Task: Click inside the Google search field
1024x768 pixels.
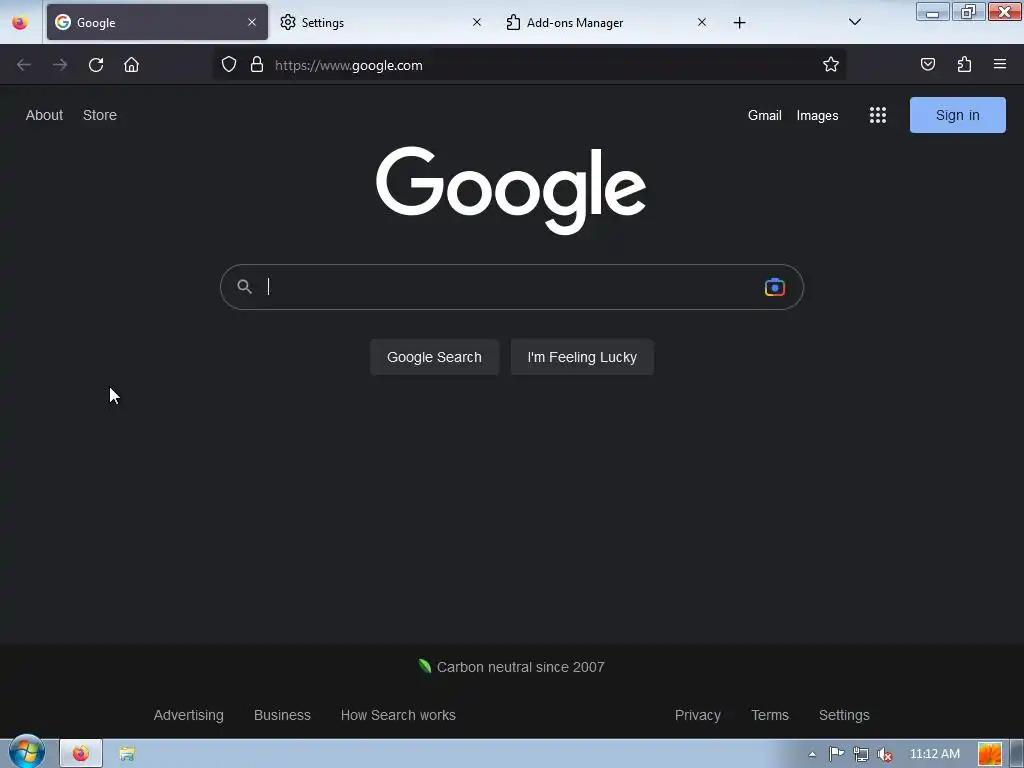Action: point(512,287)
